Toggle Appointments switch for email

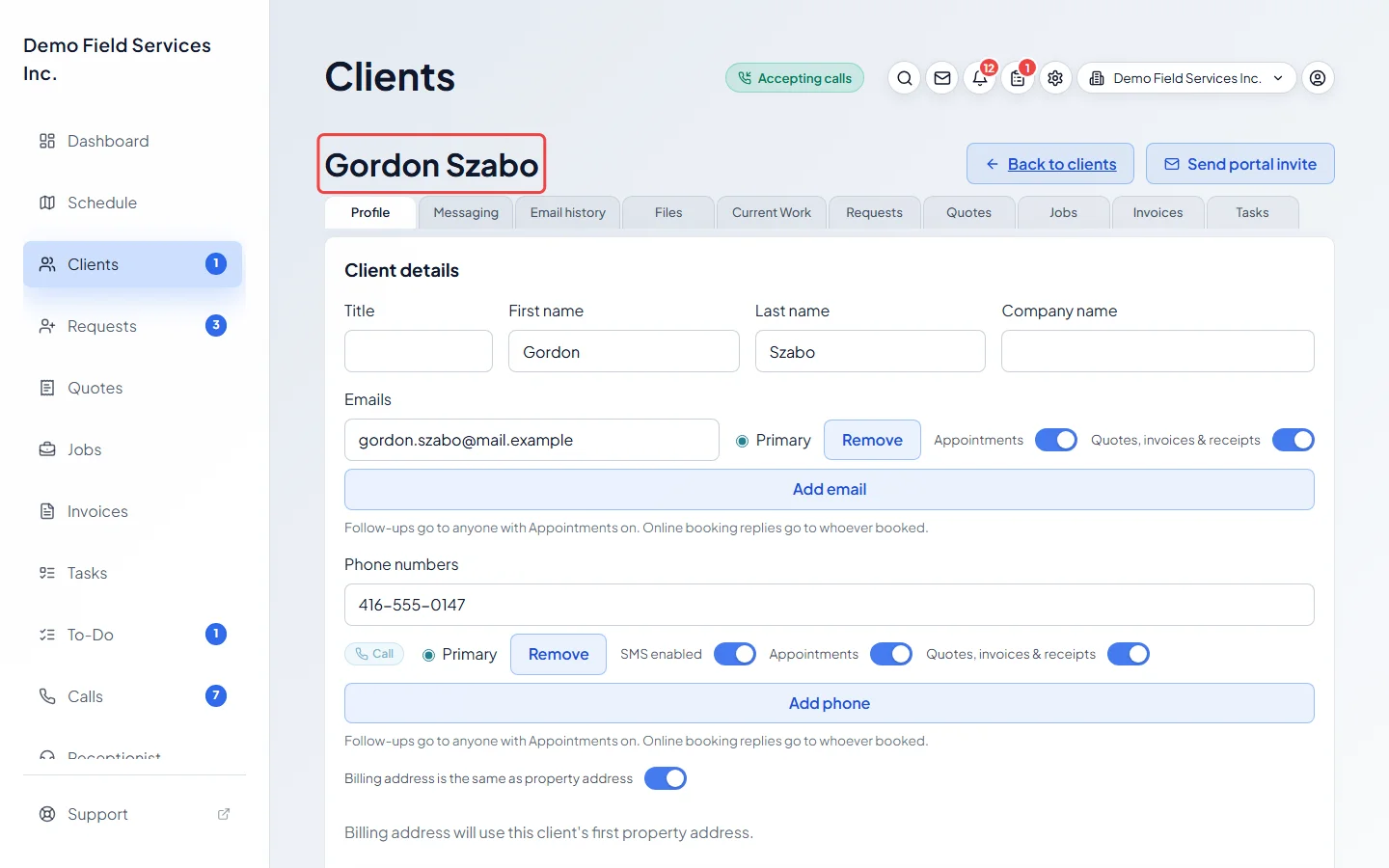[x=1056, y=440]
